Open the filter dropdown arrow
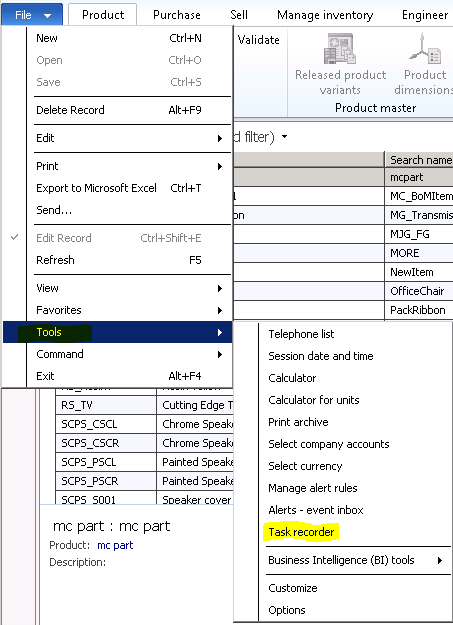Image resolution: width=453 pixels, height=625 pixels. click(284, 137)
